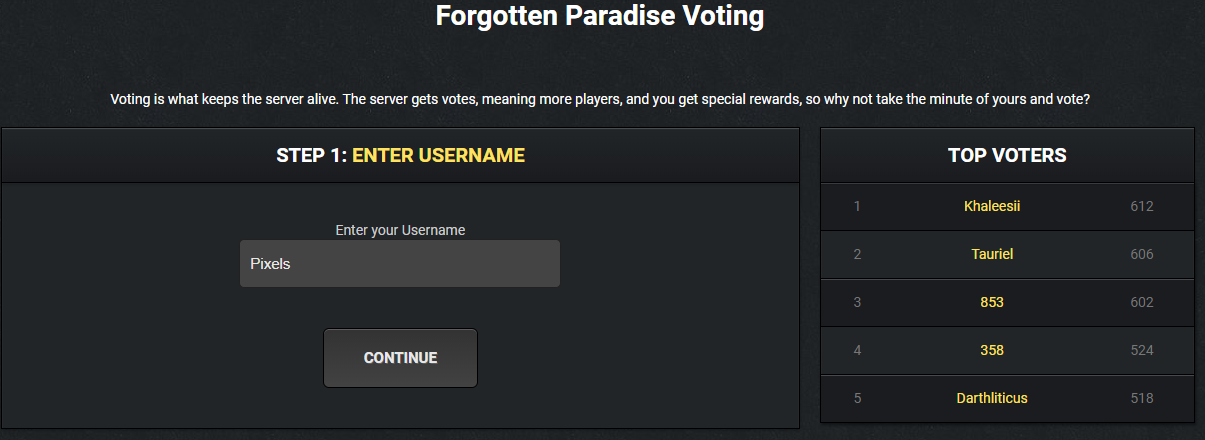Click rank number 1 in Top Voters
The height and width of the screenshot is (440, 1205).
[857, 206]
